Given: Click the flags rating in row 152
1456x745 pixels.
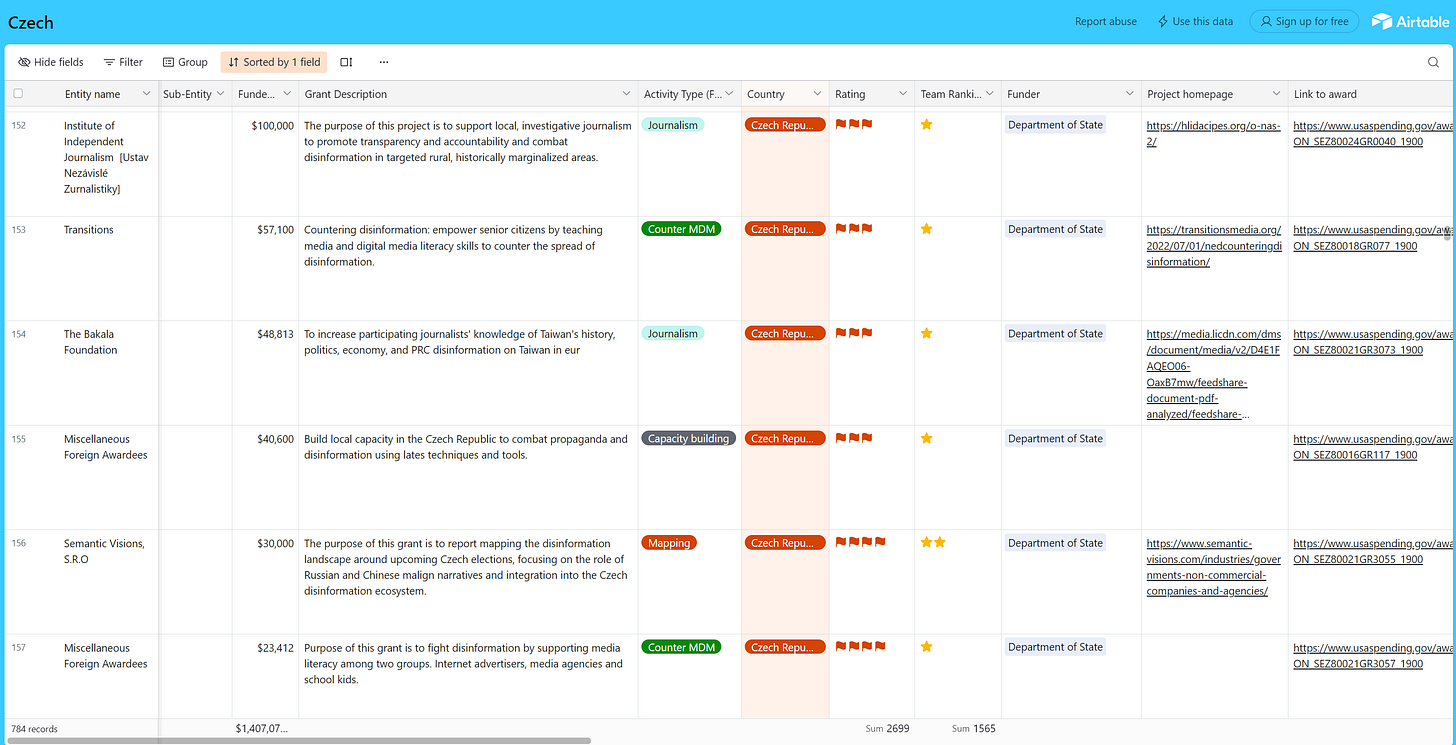Looking at the screenshot, I should coord(854,125).
